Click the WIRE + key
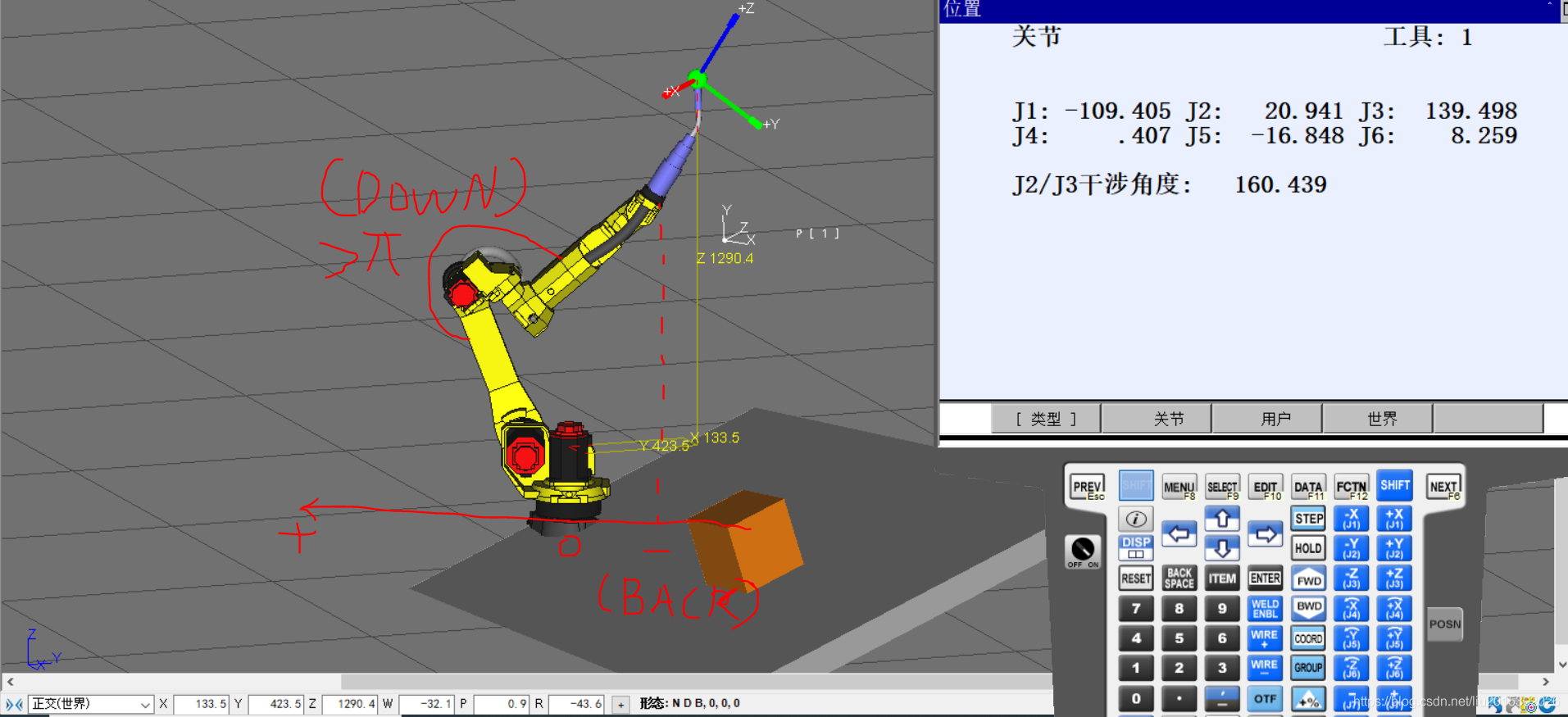The height and width of the screenshot is (717, 1568). tap(1265, 638)
